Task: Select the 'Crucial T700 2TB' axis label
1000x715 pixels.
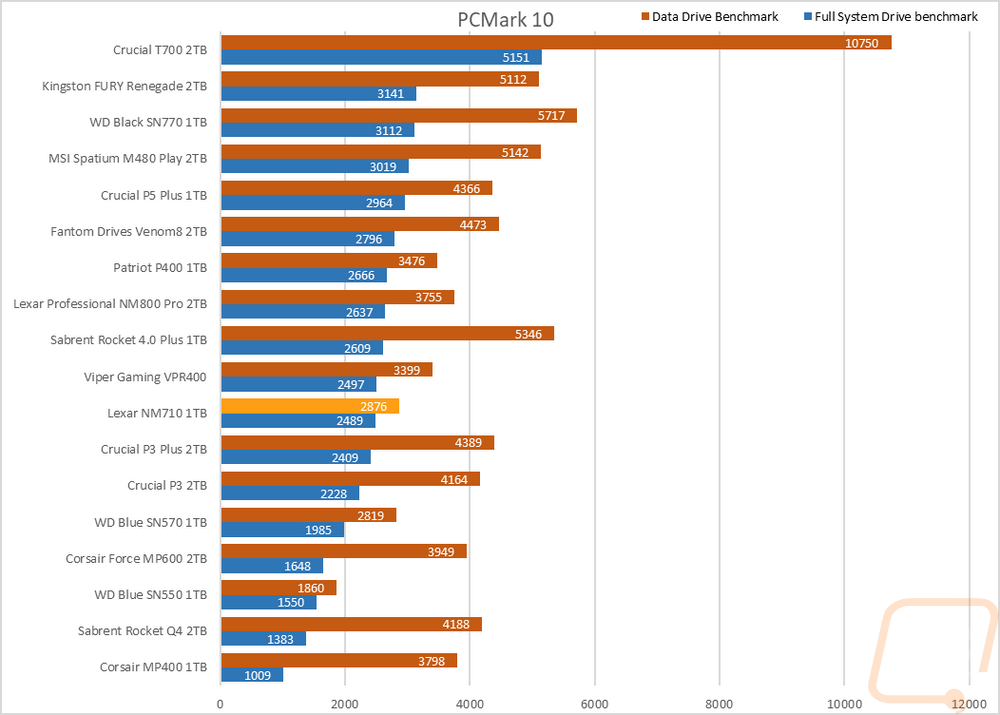Action: pos(160,50)
